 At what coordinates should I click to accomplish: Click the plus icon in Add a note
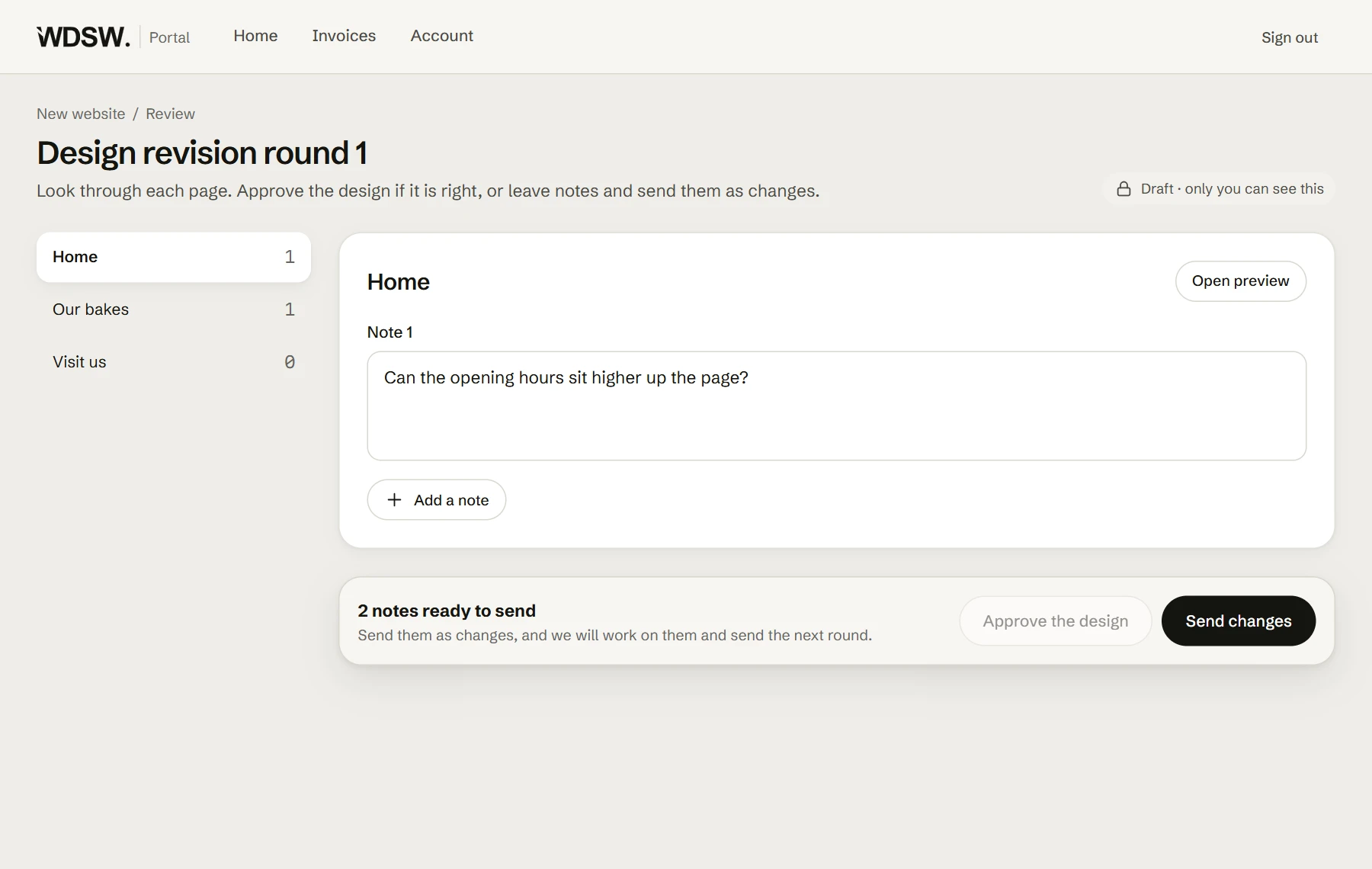pos(394,500)
